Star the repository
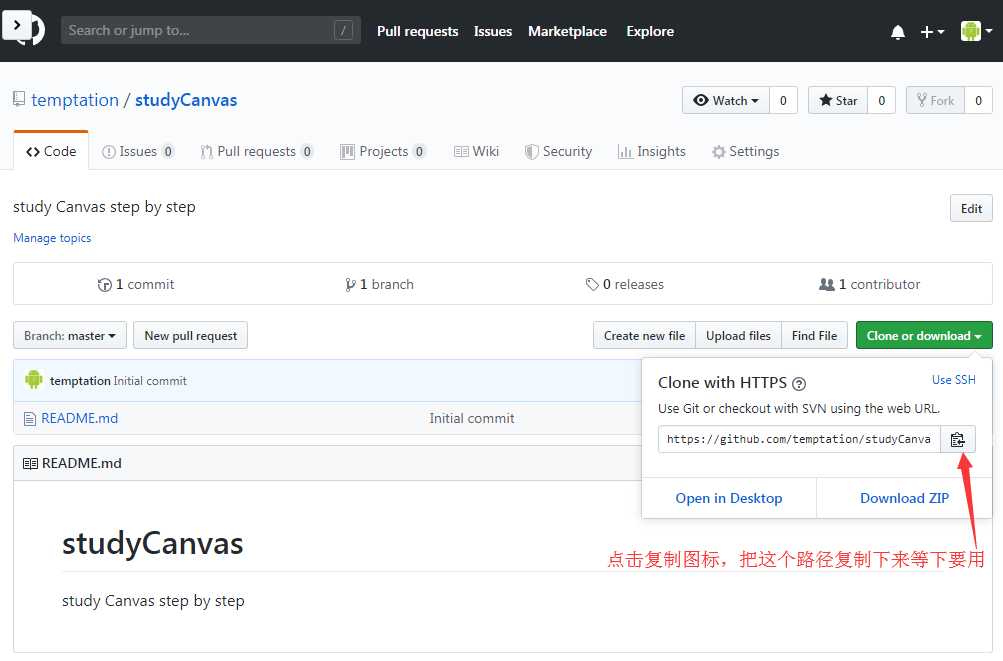The image size is (1003, 661). point(838,100)
